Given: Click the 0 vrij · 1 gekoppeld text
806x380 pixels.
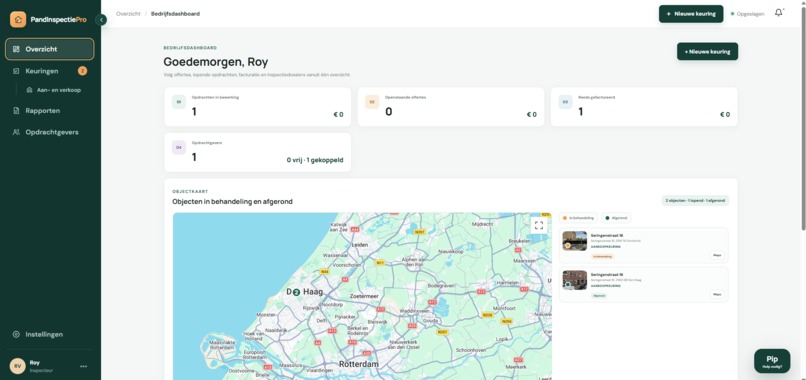Looking at the screenshot, I should coord(315,160).
